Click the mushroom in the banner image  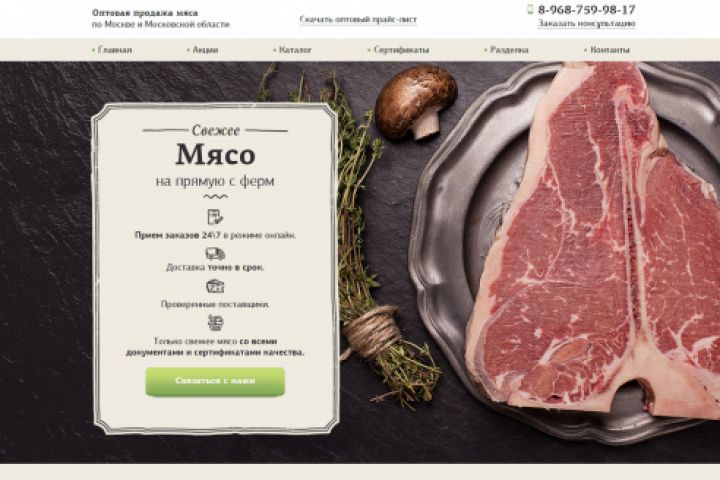click(x=416, y=102)
